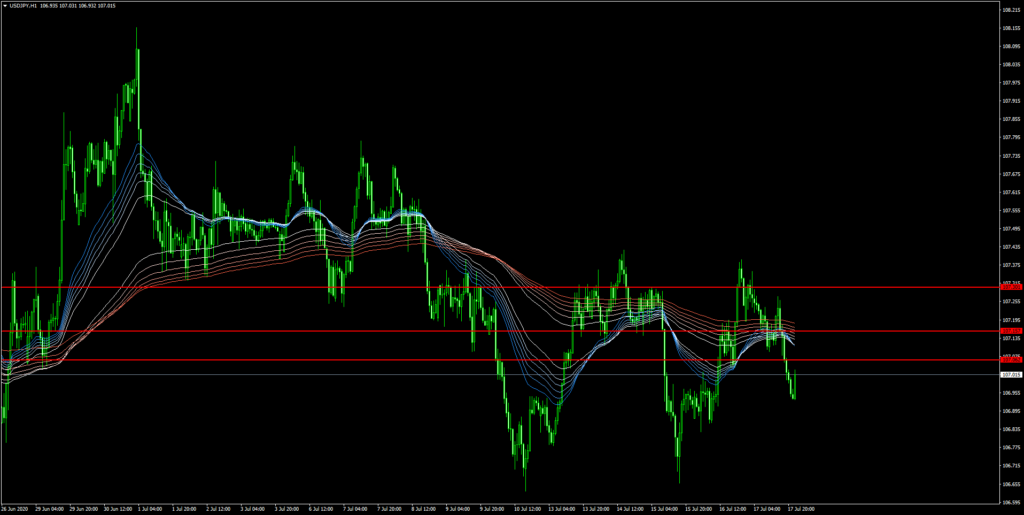Open the chart dropdown triangle beside USDJPY,H1
1024x515 pixels.
pyautogui.click(x=5, y=7)
